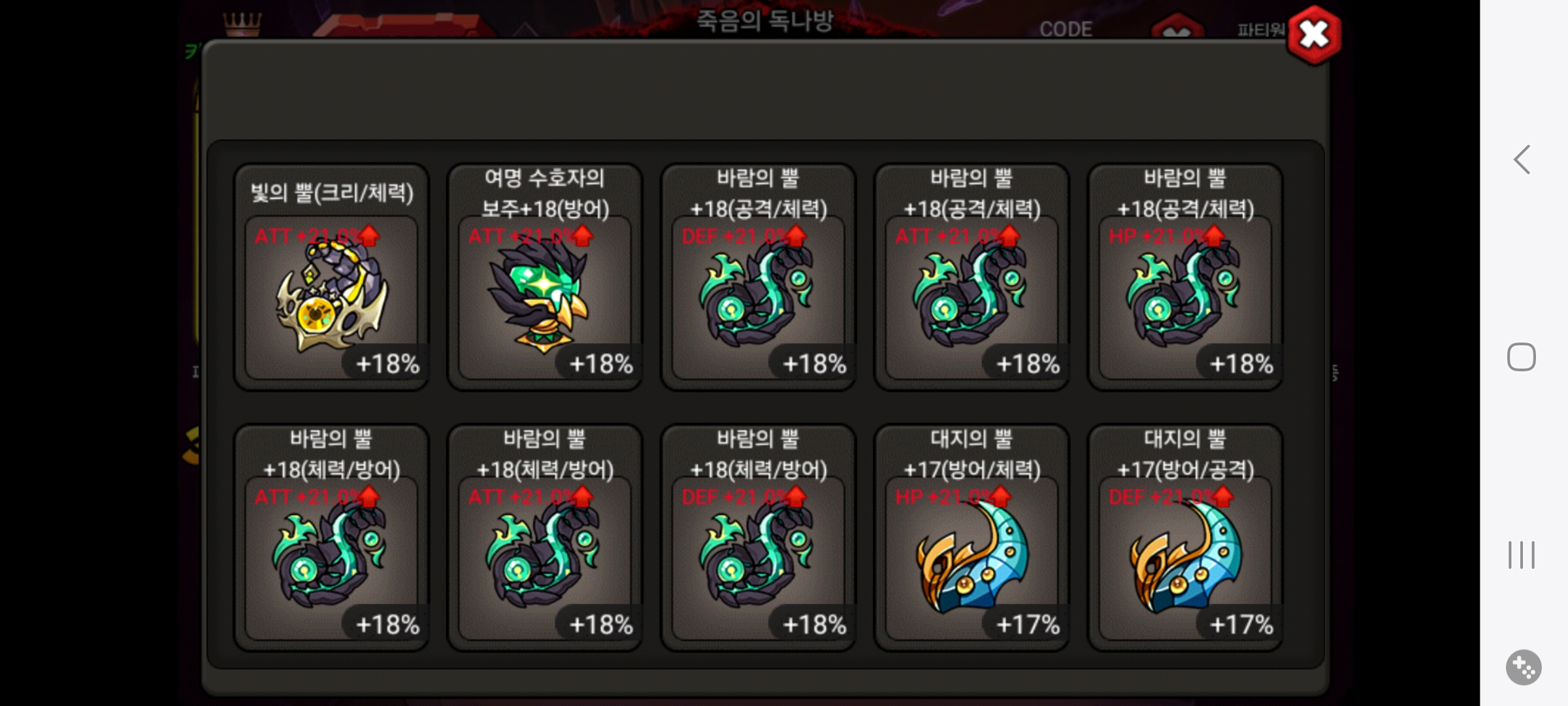Select the 여명 수호자의 보주+18(방어) orb item
Image resolution: width=1568 pixels, height=706 pixels.
pyautogui.click(x=545, y=277)
